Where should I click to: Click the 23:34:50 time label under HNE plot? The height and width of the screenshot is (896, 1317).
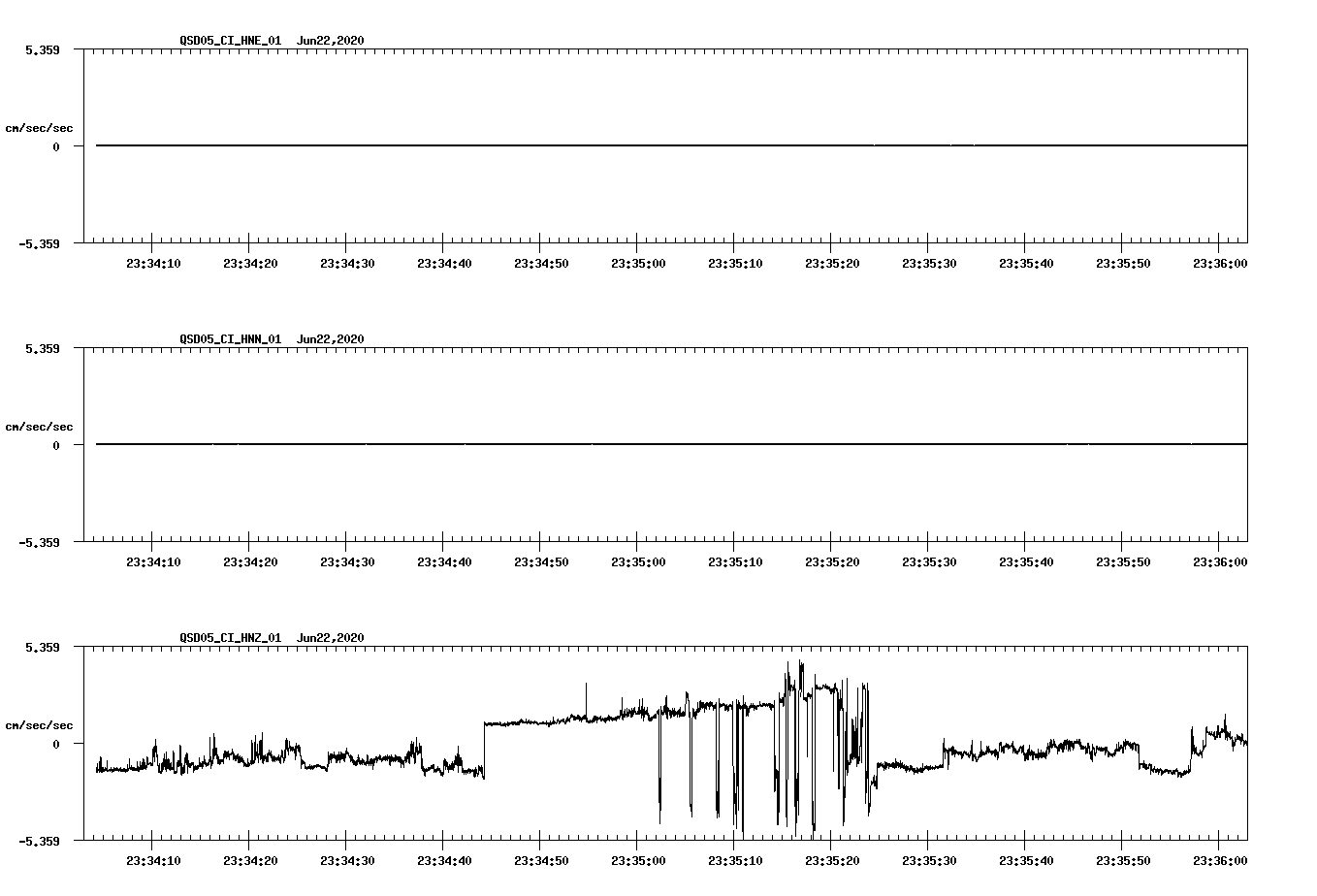[x=541, y=263]
